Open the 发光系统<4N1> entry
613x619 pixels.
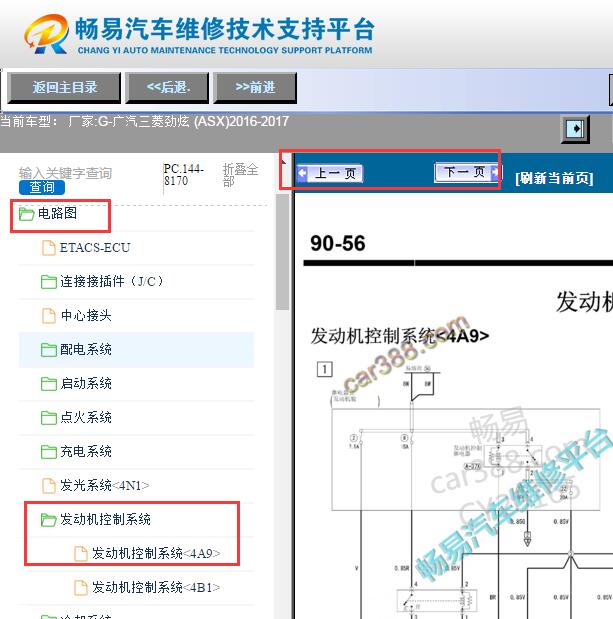tap(105, 485)
